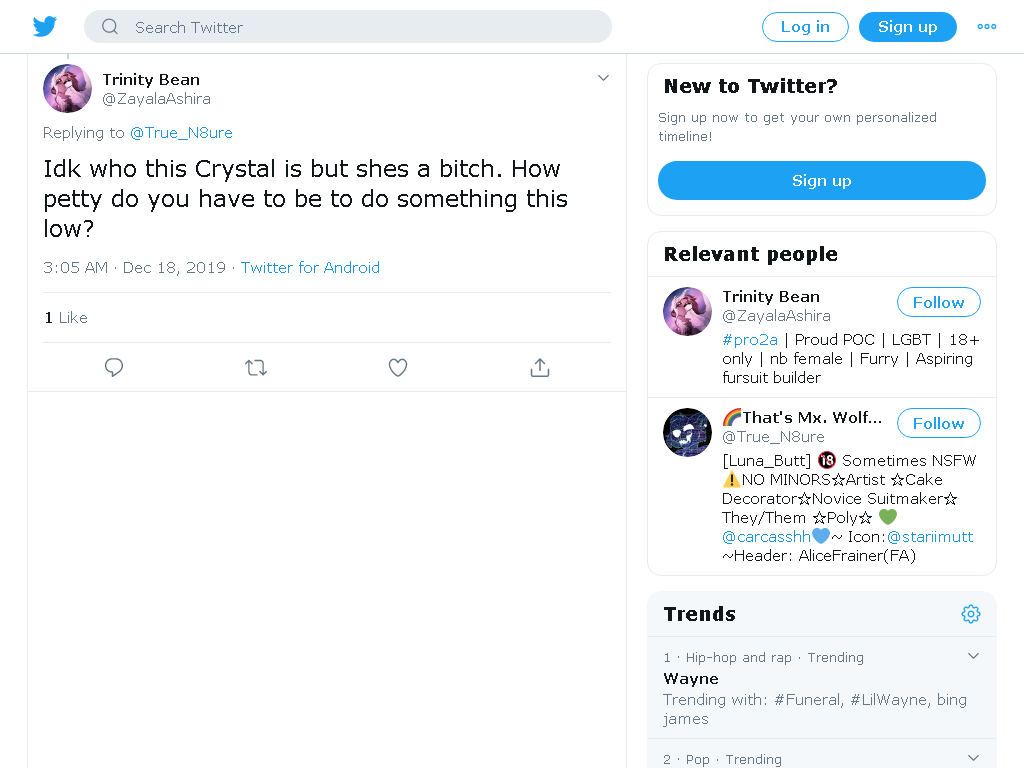
Task: Retweet Trinity Bean's tweet
Action: (256, 368)
